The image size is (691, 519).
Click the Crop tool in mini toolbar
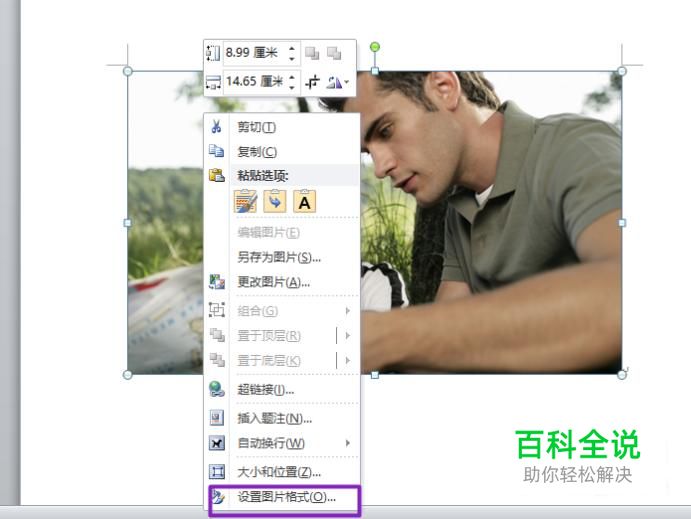tap(312, 82)
